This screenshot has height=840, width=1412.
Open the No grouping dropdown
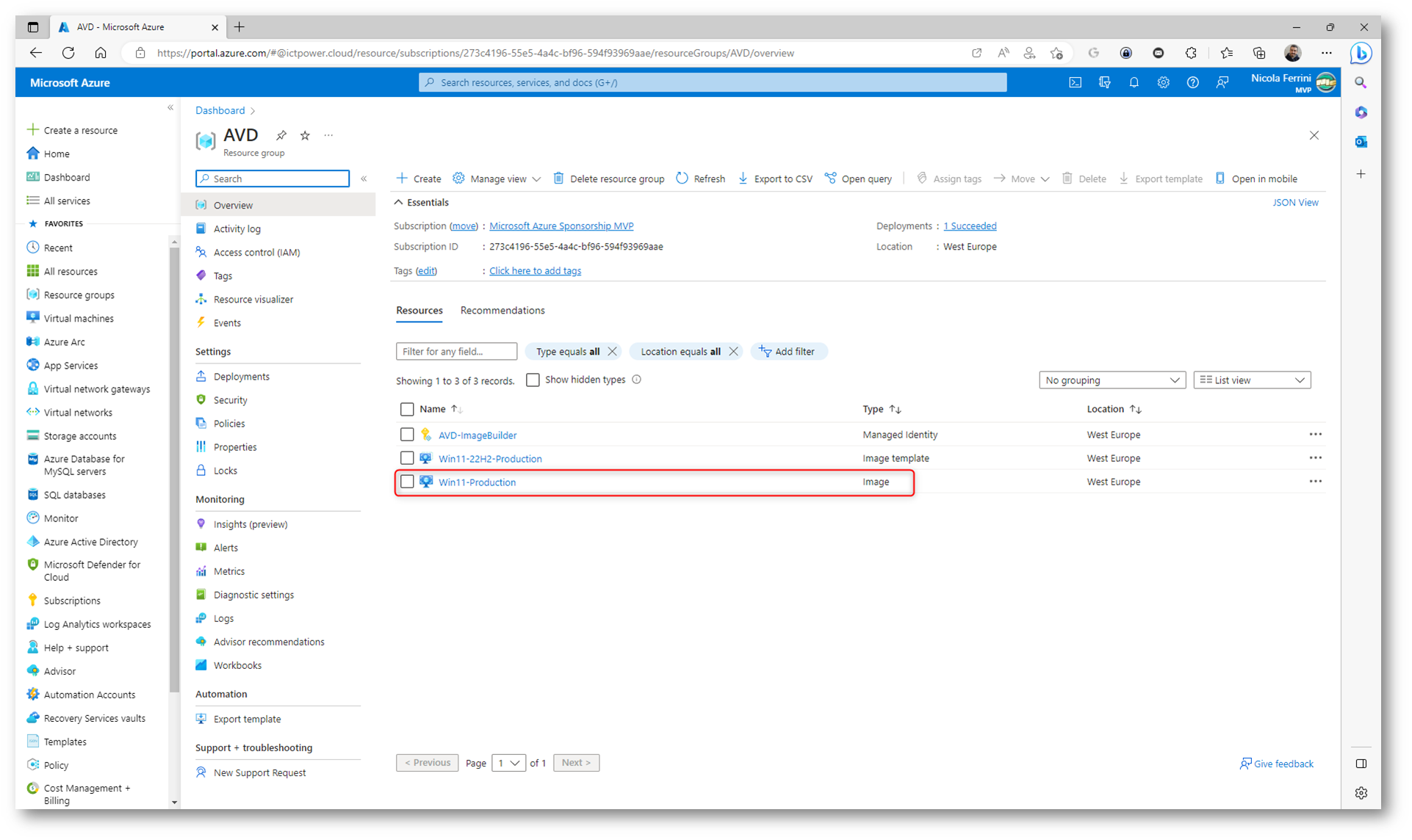pyautogui.click(x=1112, y=380)
